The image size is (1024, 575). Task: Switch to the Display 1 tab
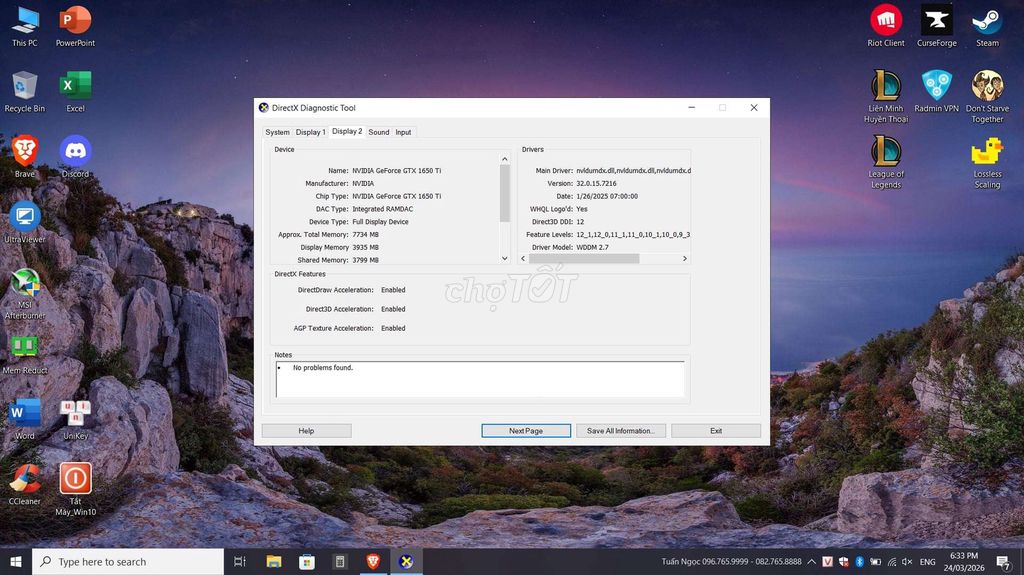tap(310, 132)
